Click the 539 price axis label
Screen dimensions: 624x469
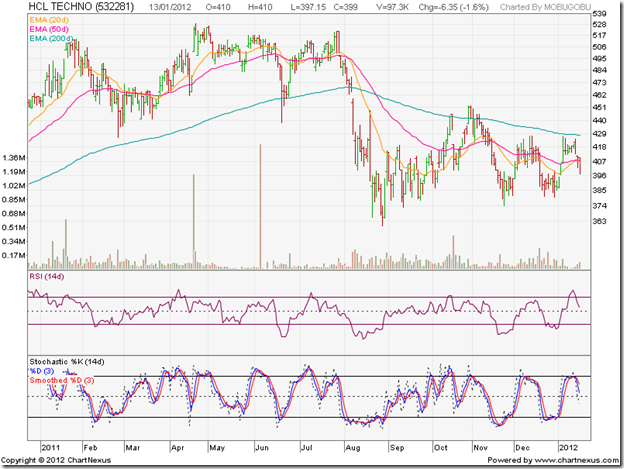tap(599, 14)
